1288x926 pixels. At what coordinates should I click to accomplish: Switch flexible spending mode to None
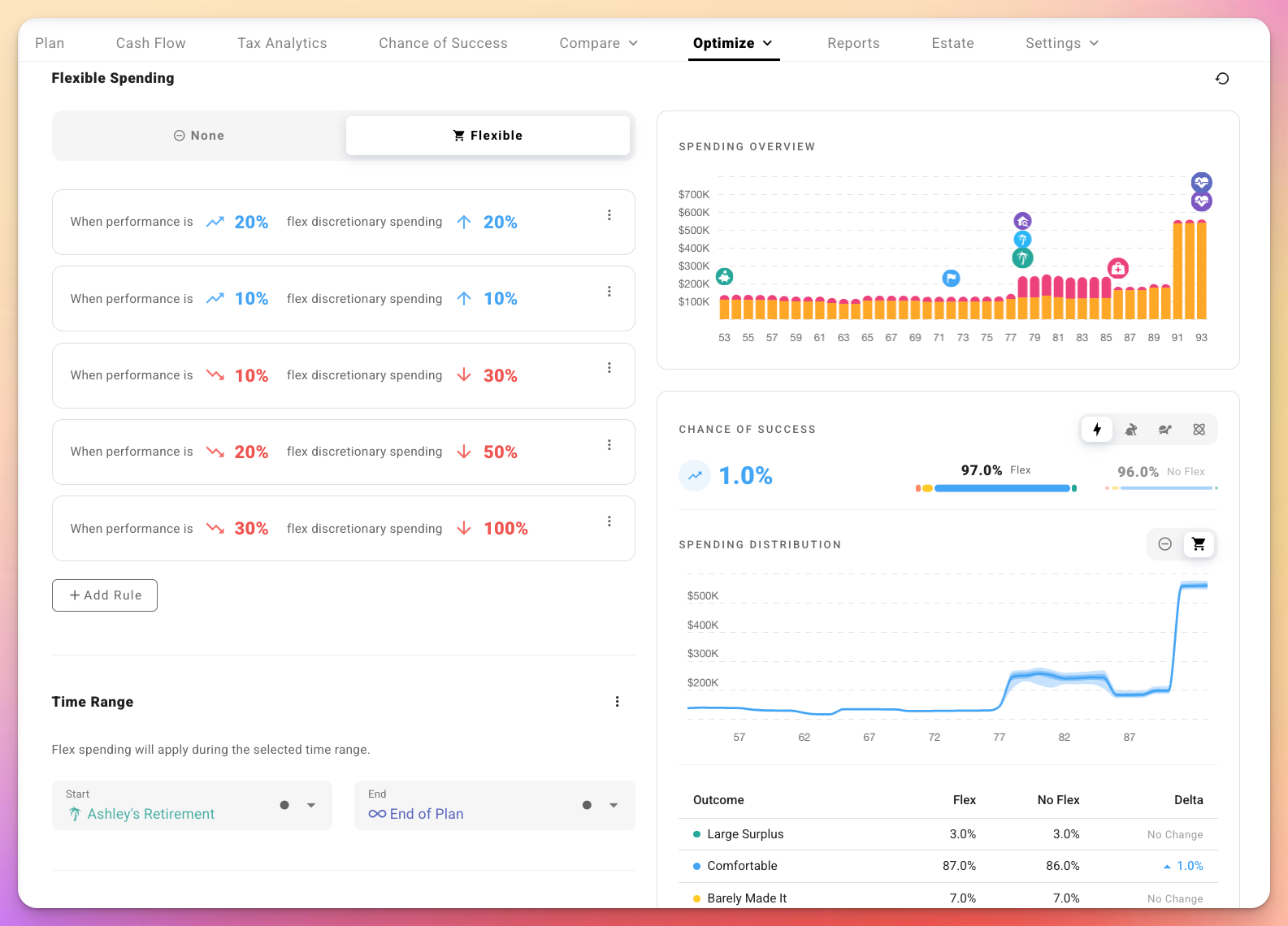point(199,136)
